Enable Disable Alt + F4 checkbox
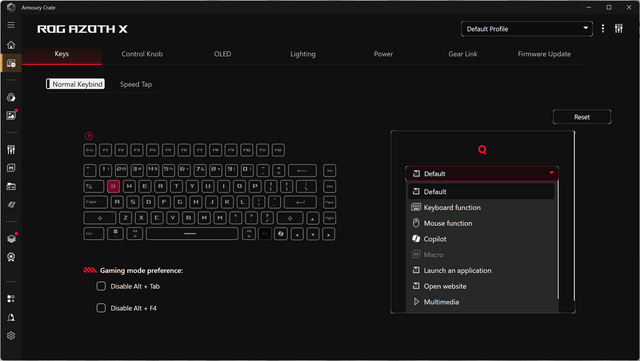This screenshot has height=361, width=640. 101,308
